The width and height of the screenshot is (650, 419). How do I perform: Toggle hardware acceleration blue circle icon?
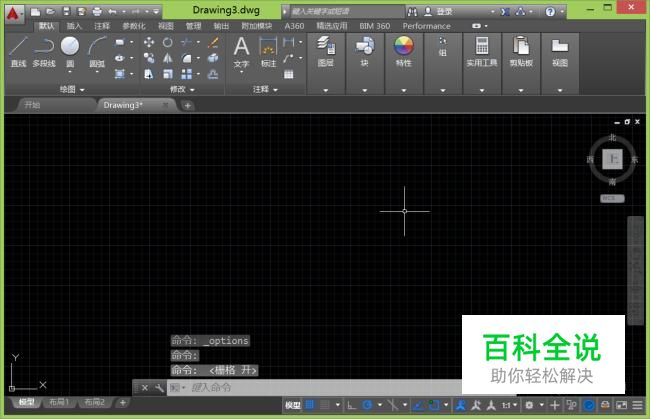click(589, 405)
